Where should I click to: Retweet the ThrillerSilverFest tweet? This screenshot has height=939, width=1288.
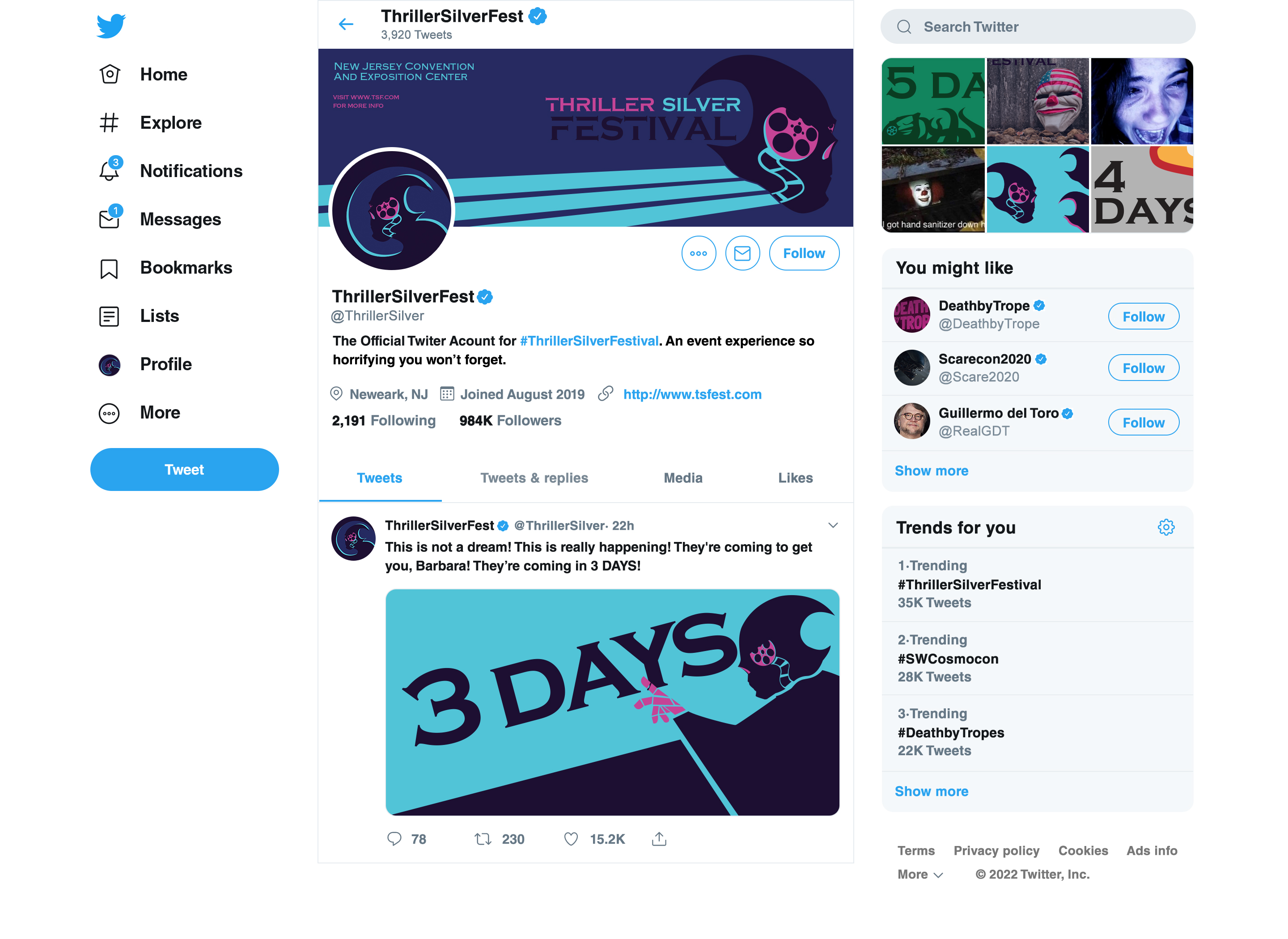pyautogui.click(x=483, y=839)
